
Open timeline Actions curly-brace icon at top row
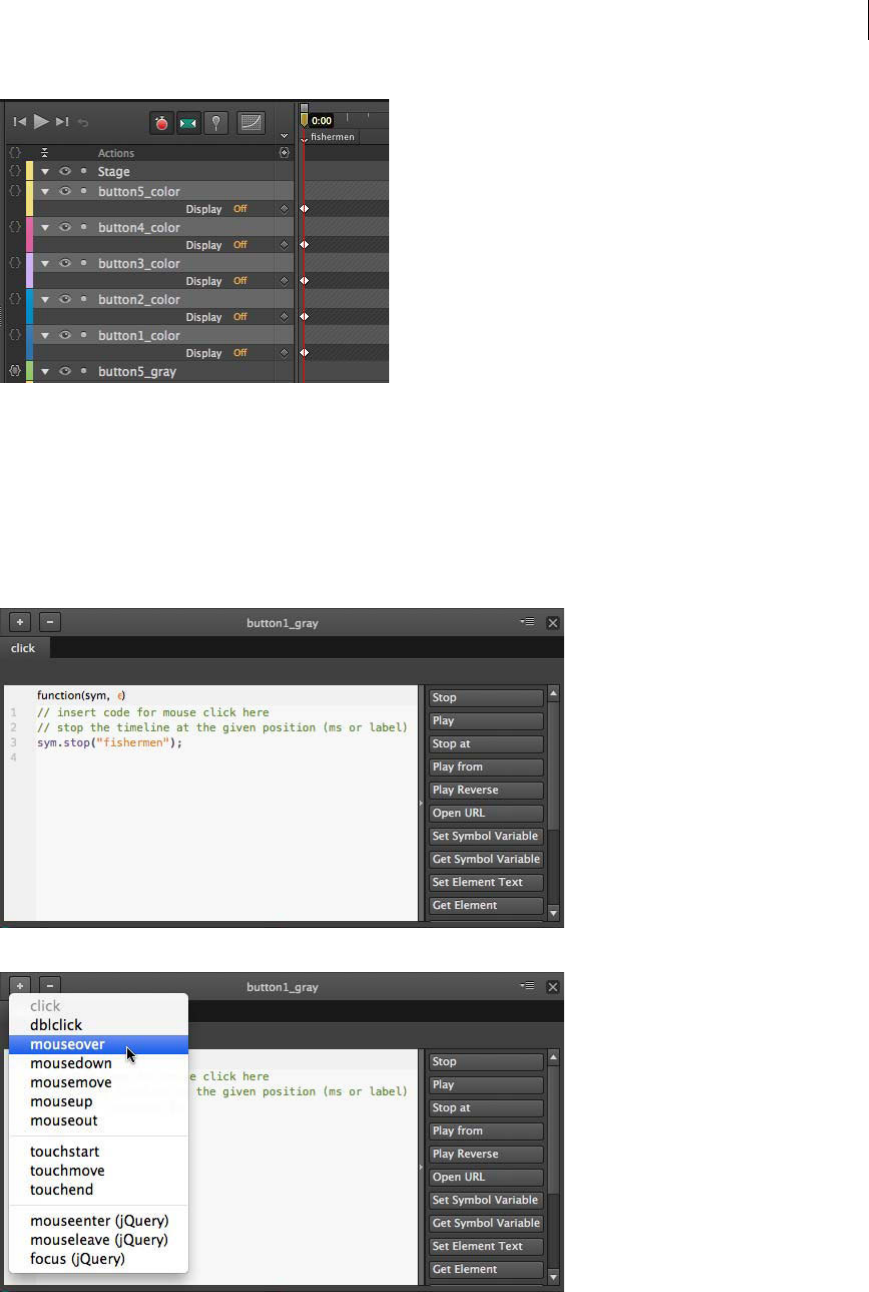[x=14, y=153]
